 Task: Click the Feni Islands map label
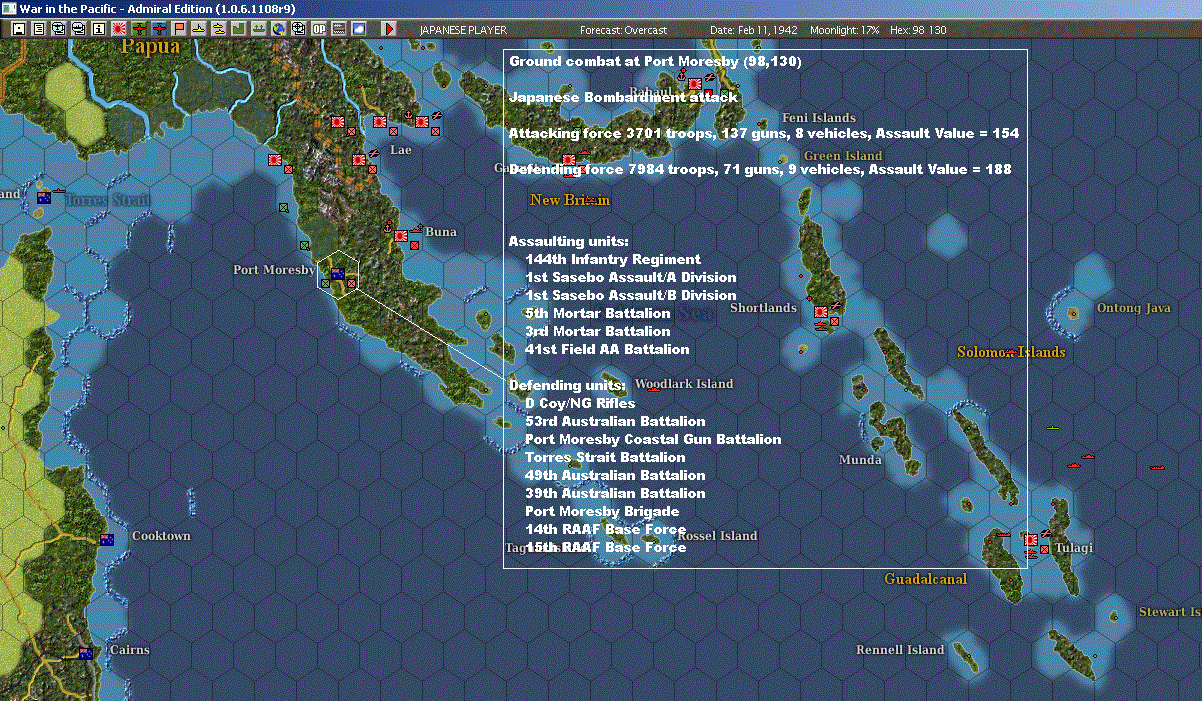pyautogui.click(x=819, y=118)
